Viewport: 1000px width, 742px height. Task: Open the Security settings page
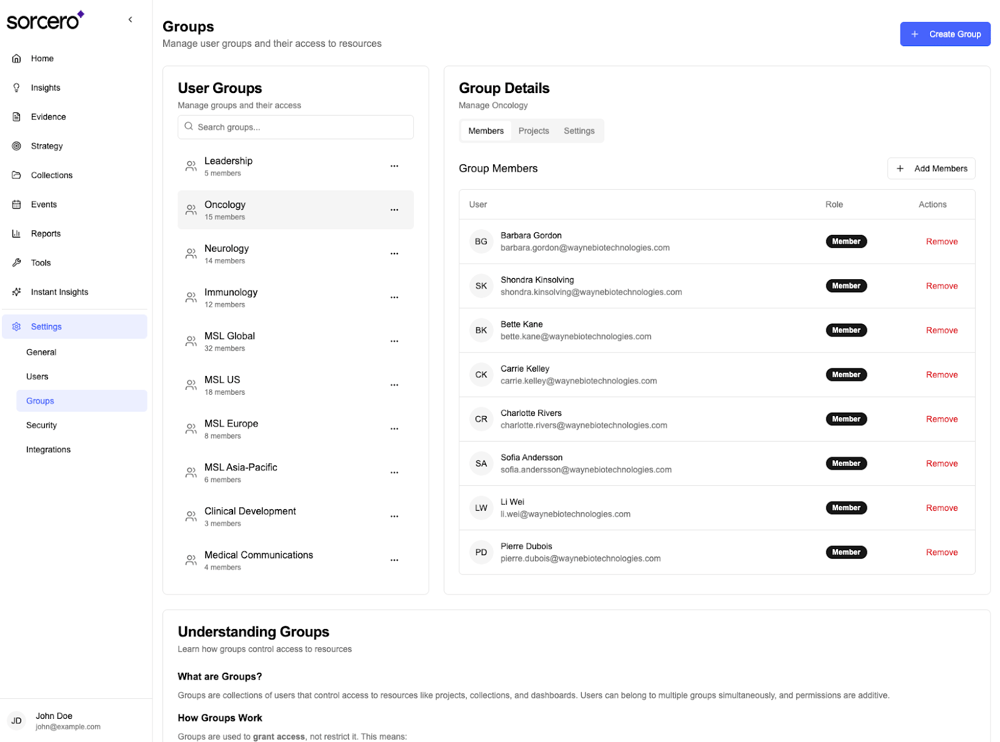pos(42,425)
